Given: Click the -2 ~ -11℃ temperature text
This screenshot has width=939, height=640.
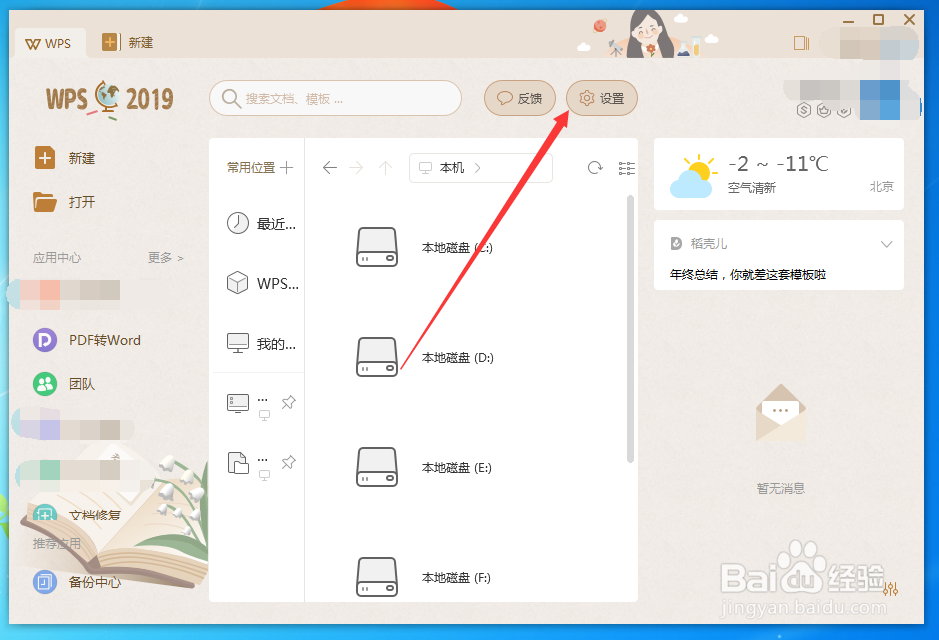Looking at the screenshot, I should [778, 163].
